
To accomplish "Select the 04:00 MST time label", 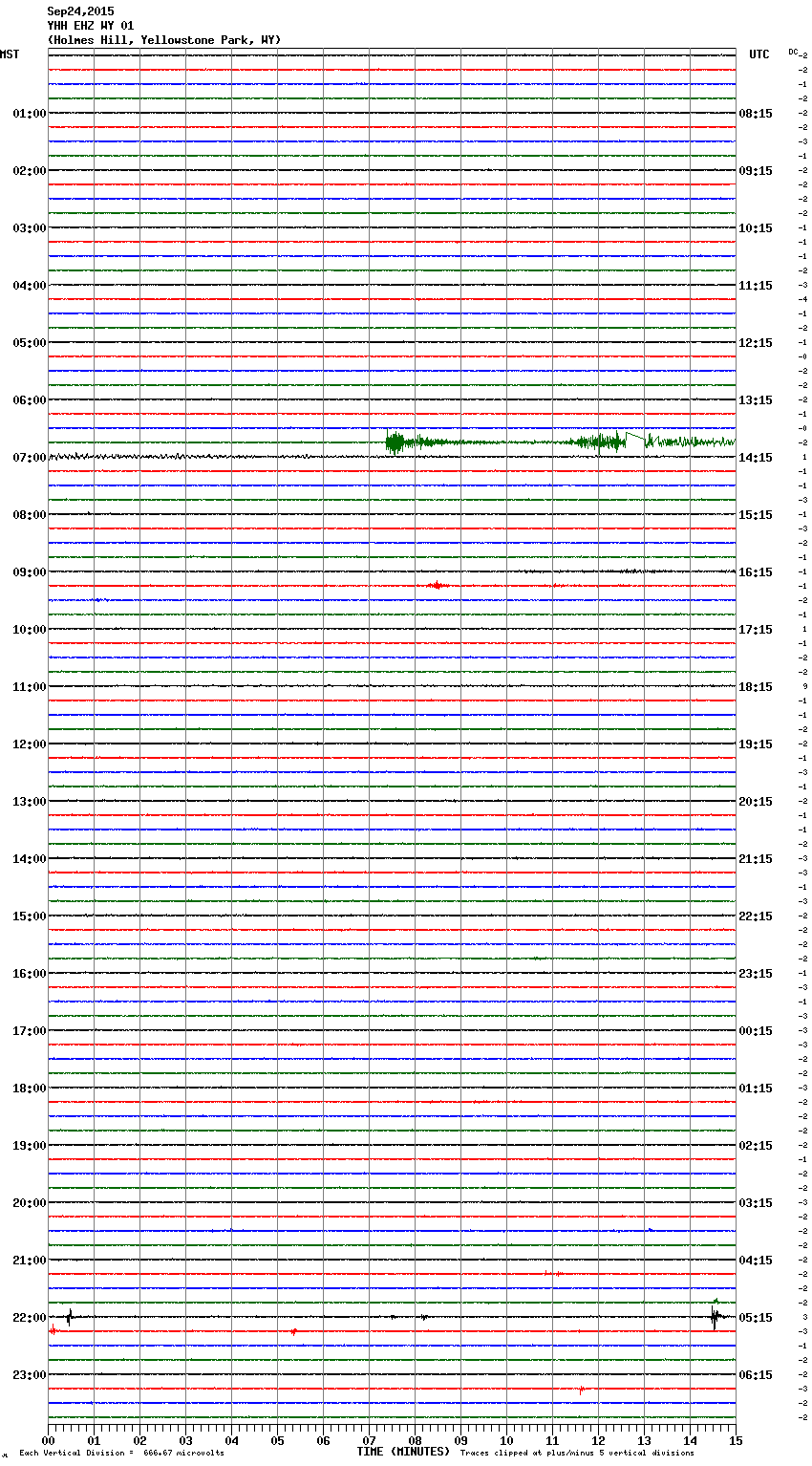I will click(30, 286).
